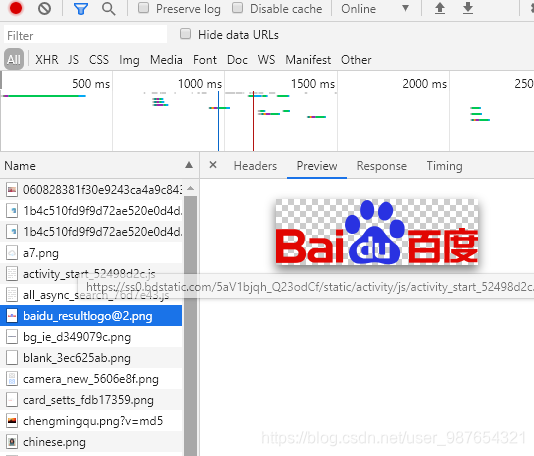Filter requests by Media
This screenshot has height=456, width=534.
point(166,60)
